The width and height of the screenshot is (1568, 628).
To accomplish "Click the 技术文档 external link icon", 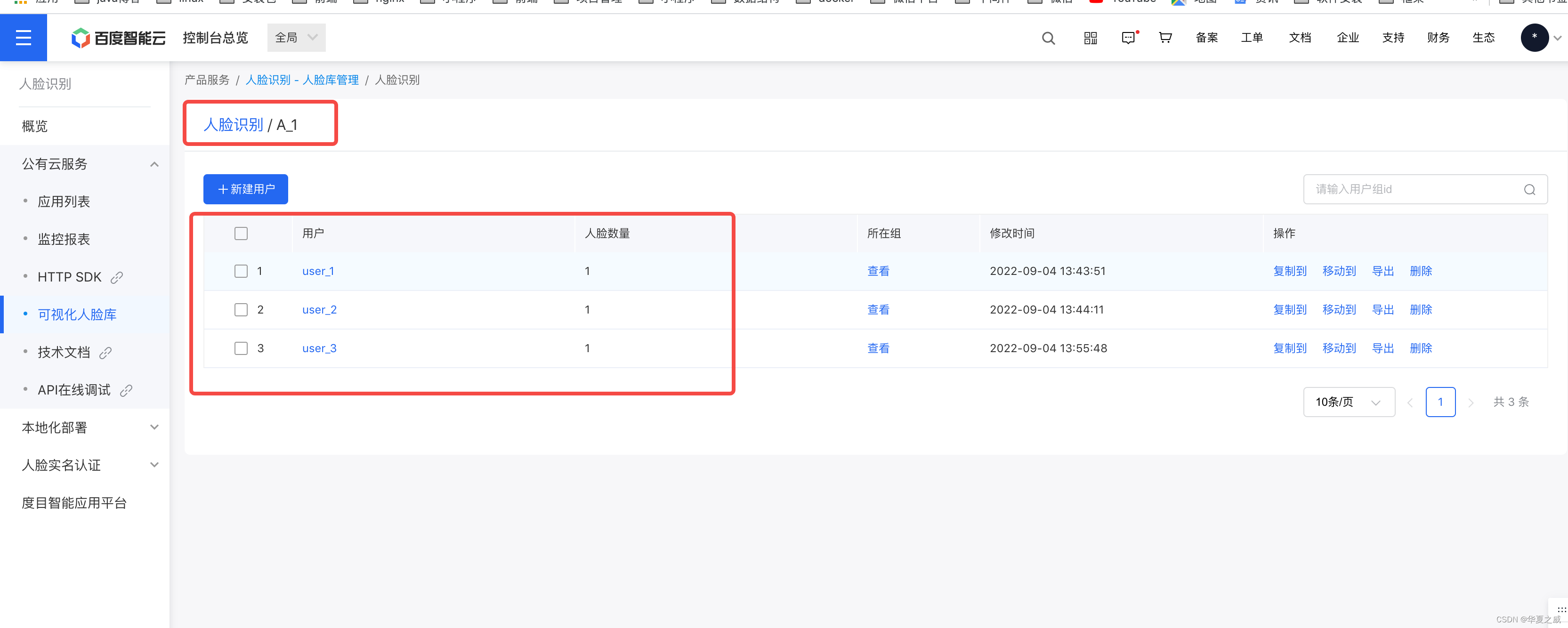I will click(105, 353).
